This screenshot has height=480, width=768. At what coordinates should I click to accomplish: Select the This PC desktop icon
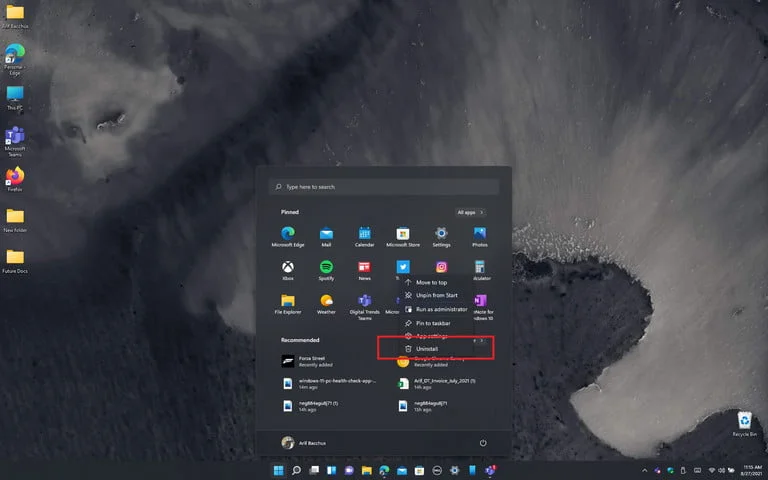15,97
